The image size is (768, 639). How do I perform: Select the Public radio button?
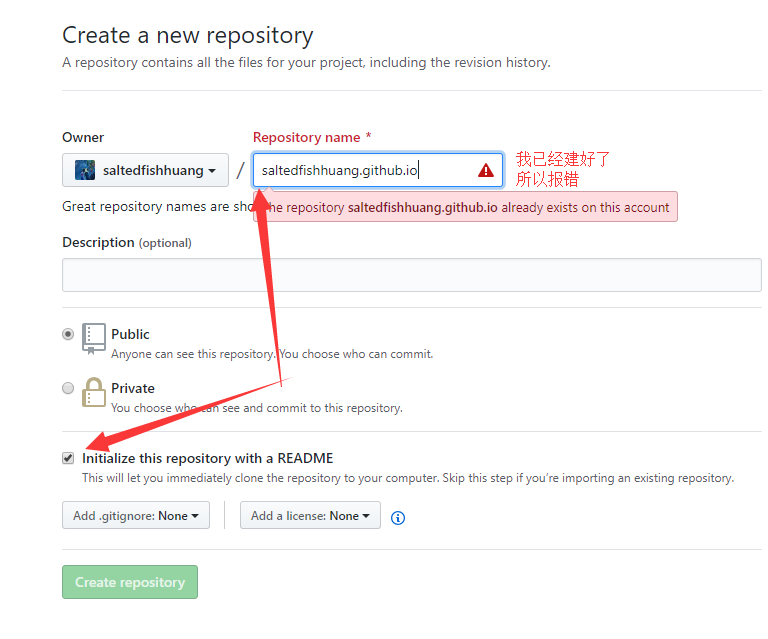tap(68, 334)
